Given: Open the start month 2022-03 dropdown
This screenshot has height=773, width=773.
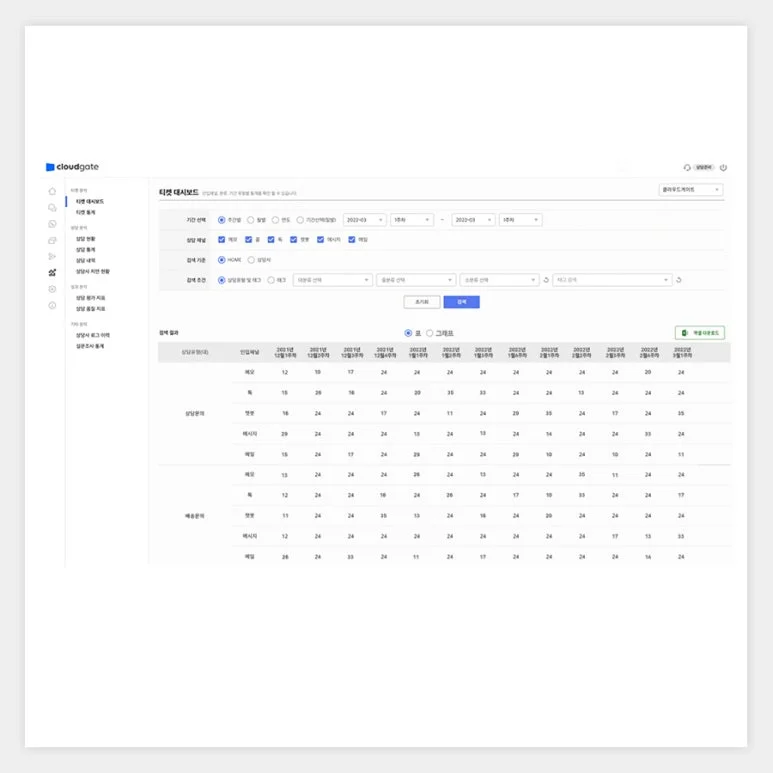Looking at the screenshot, I should coord(364,220).
